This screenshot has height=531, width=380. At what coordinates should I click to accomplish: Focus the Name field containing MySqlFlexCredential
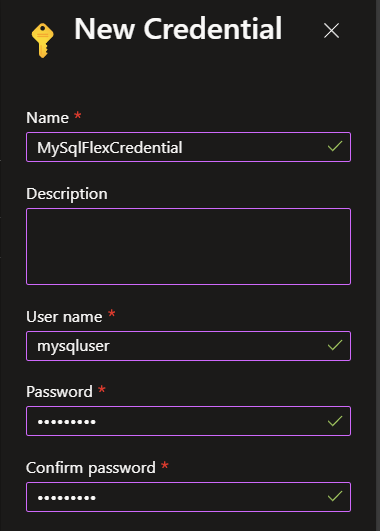(x=188, y=147)
